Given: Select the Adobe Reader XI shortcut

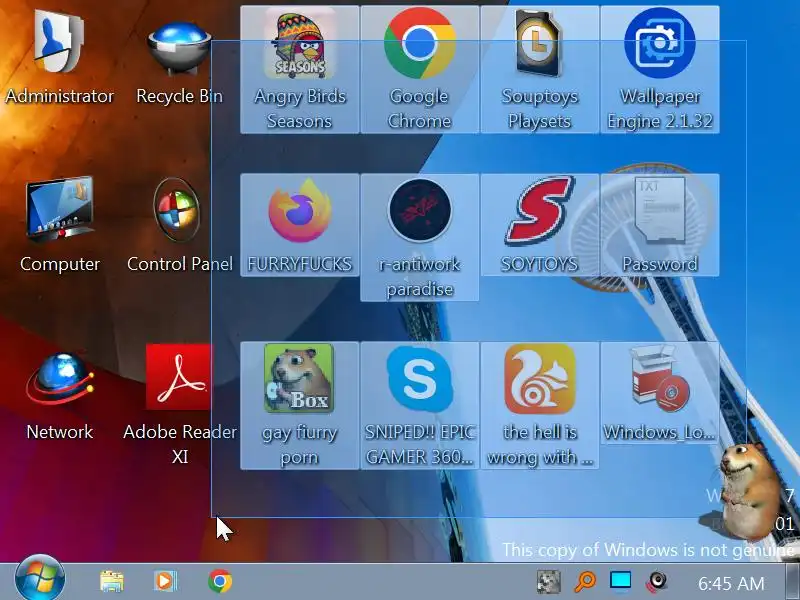Looking at the screenshot, I should point(180,404).
